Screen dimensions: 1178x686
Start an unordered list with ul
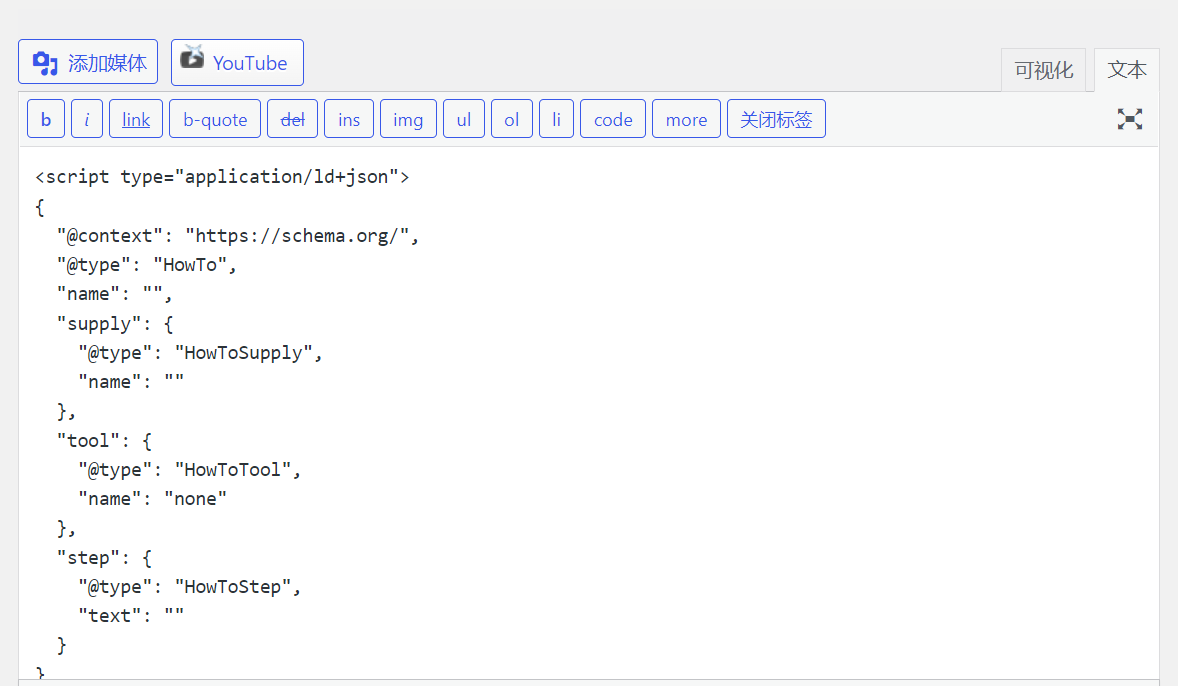coord(463,118)
